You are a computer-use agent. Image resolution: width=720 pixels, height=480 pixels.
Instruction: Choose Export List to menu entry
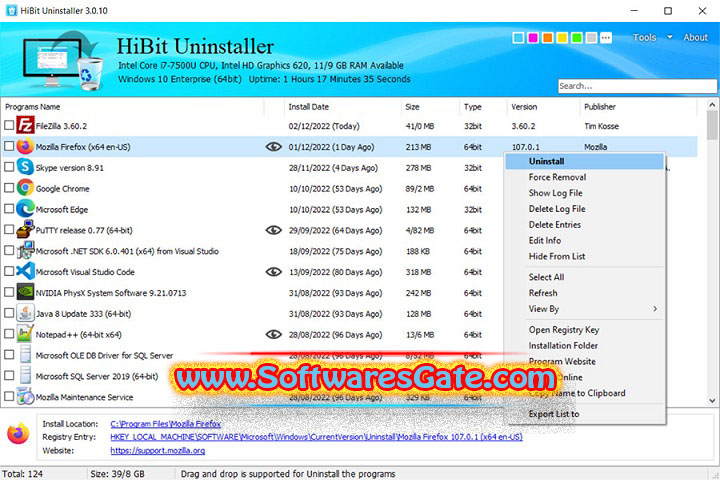[x=585, y=414]
